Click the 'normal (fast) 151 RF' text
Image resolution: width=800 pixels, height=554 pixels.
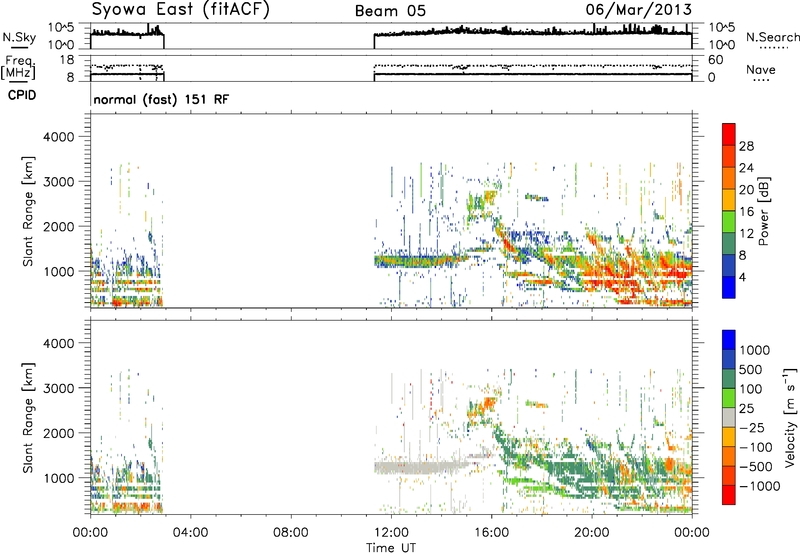click(161, 99)
